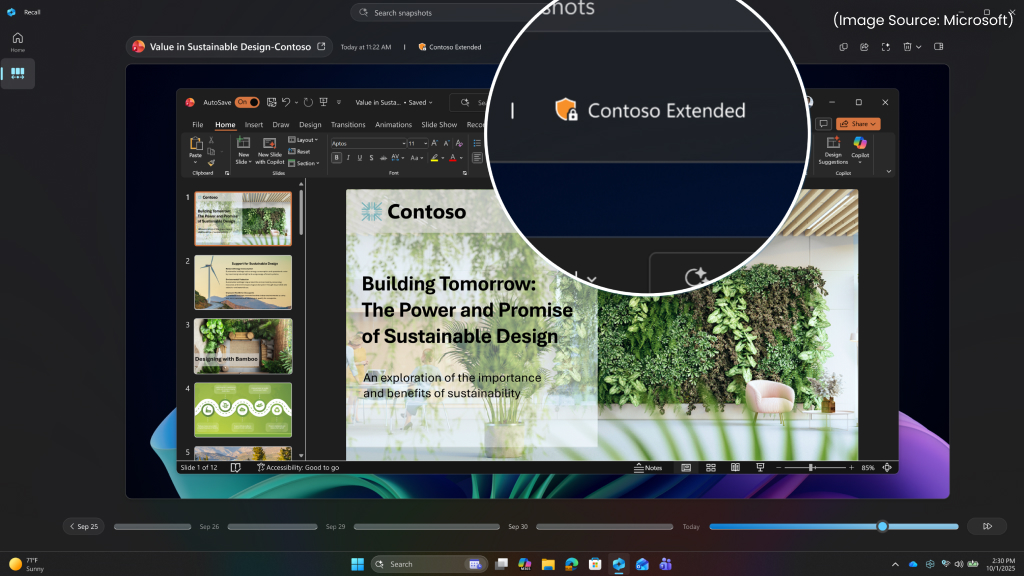Toggle AutoSave off
The width and height of the screenshot is (1024, 576).
tap(247, 102)
